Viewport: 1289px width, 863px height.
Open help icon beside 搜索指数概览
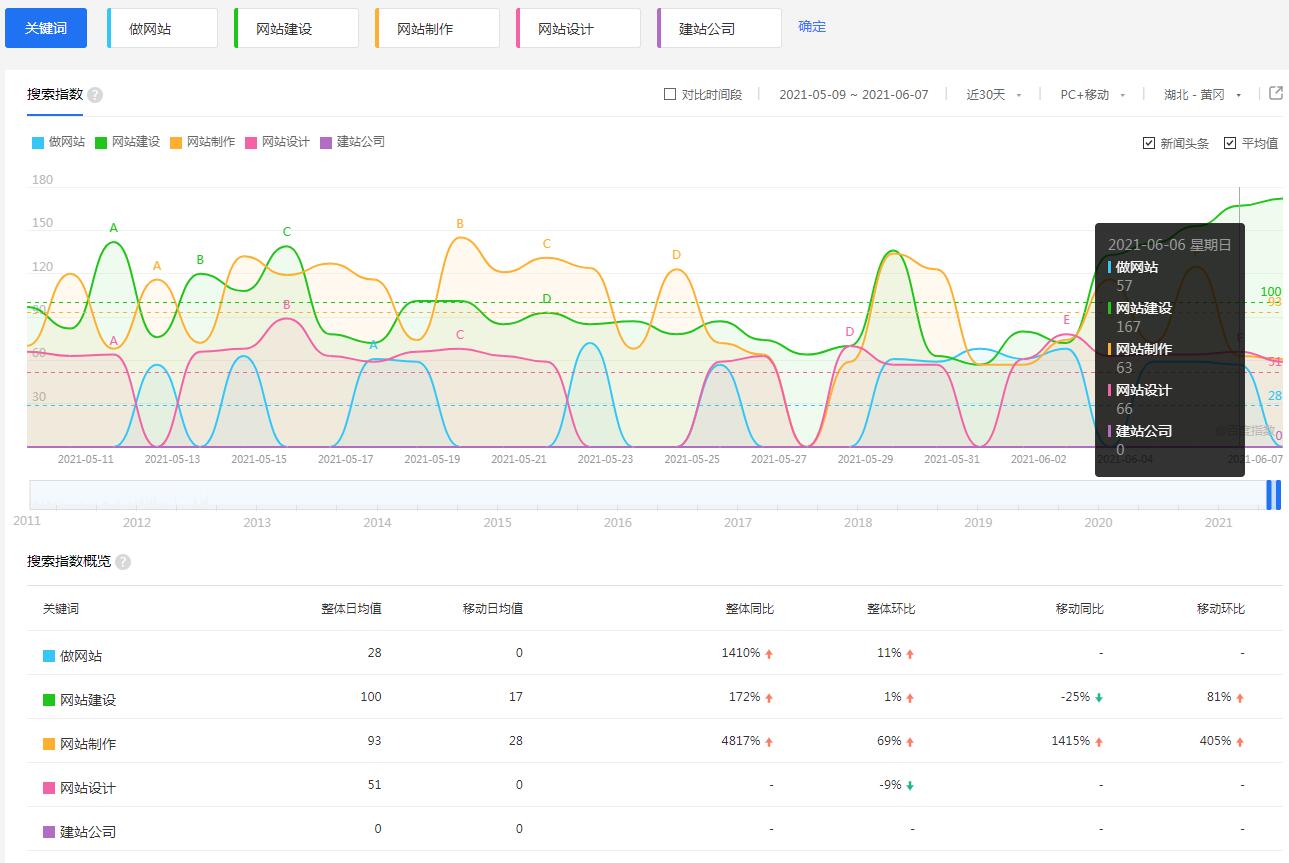pyautogui.click(x=123, y=562)
